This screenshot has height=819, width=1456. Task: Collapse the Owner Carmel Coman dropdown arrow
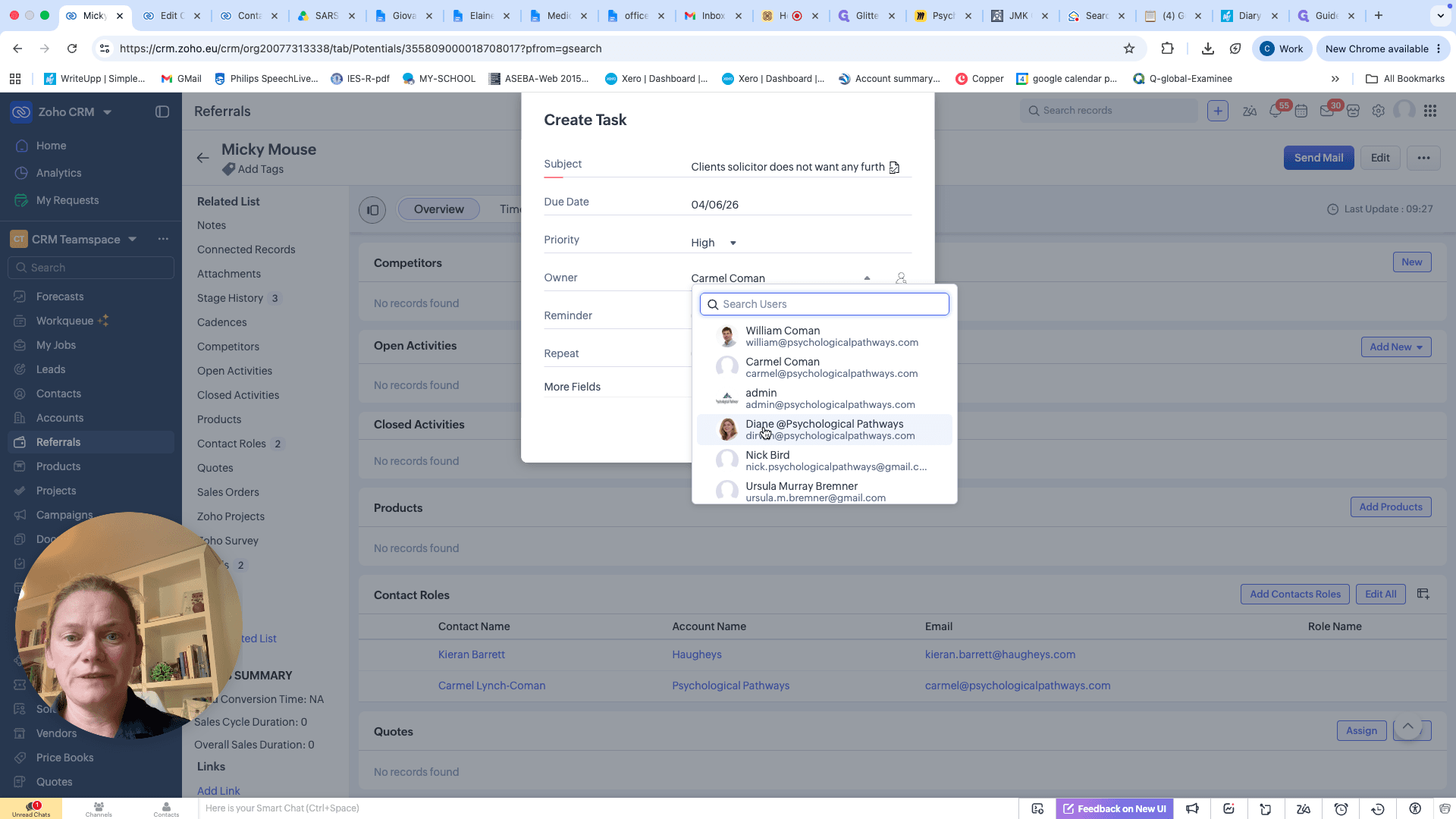coord(867,278)
